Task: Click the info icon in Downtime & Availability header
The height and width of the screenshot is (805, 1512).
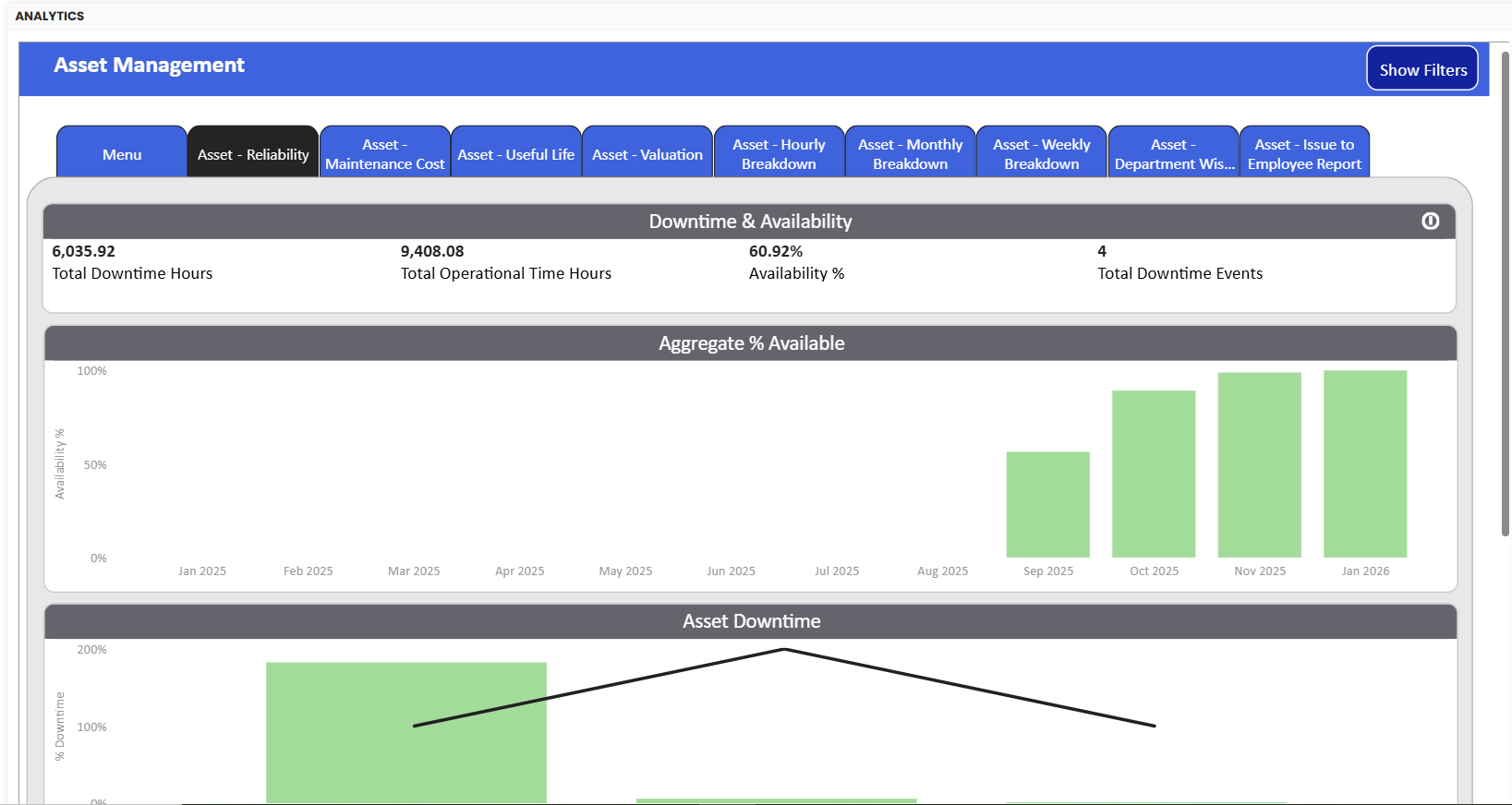Action: click(1430, 221)
